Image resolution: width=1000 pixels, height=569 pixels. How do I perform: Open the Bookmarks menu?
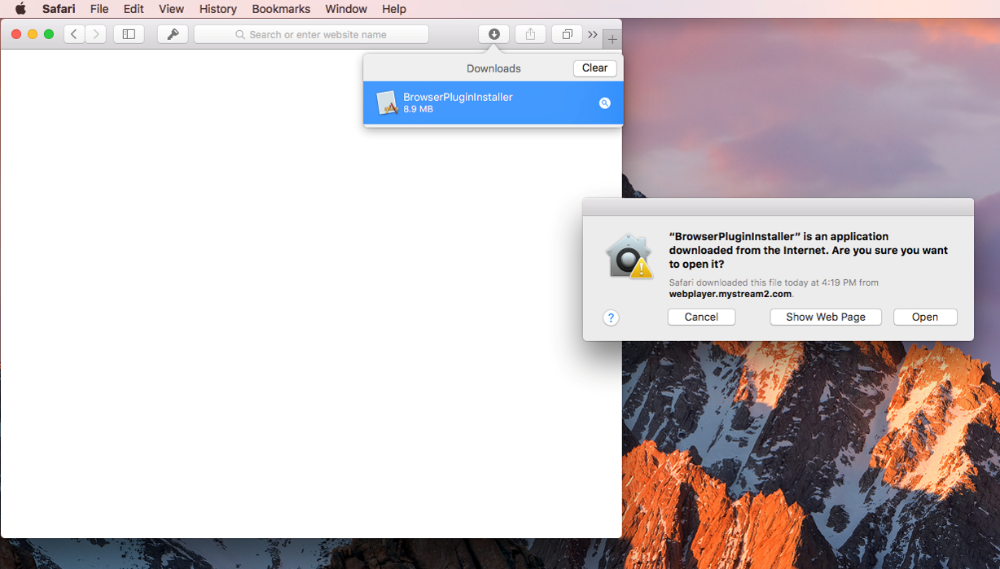click(281, 9)
